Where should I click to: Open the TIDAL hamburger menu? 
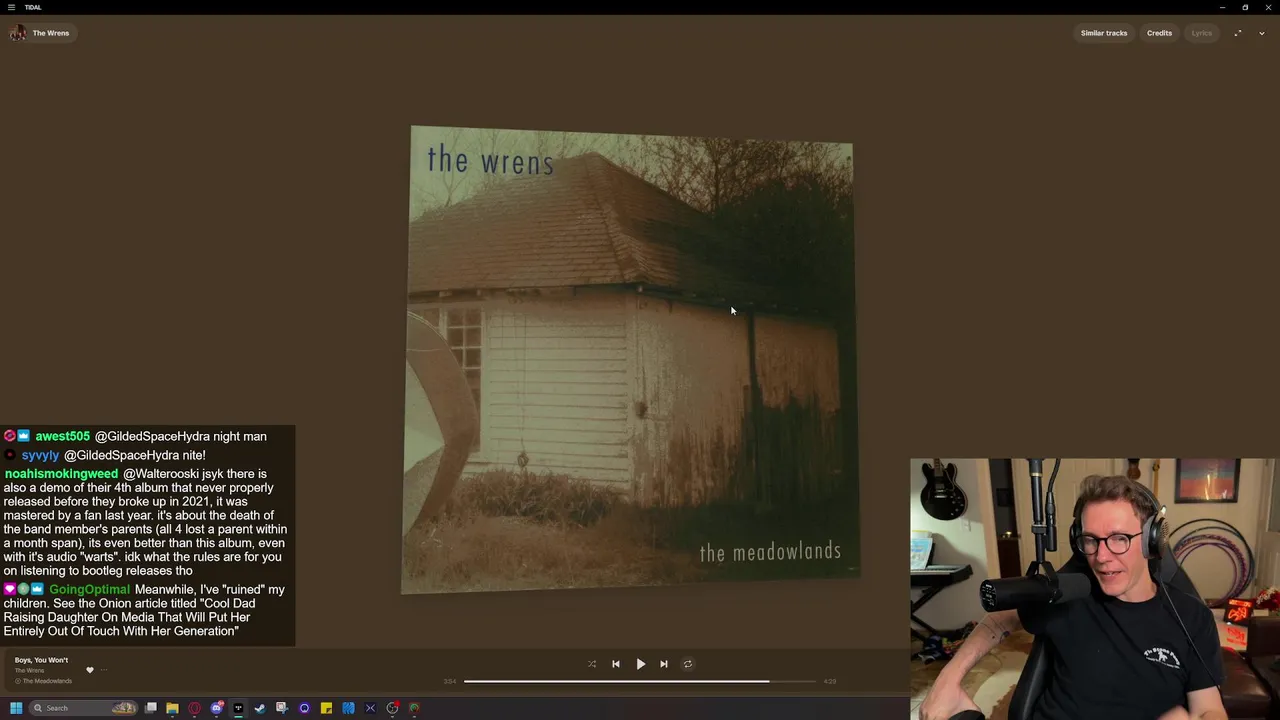11,7
